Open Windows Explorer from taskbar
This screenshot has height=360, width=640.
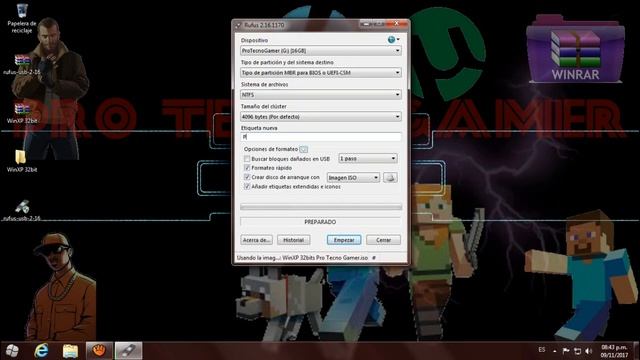coord(70,351)
